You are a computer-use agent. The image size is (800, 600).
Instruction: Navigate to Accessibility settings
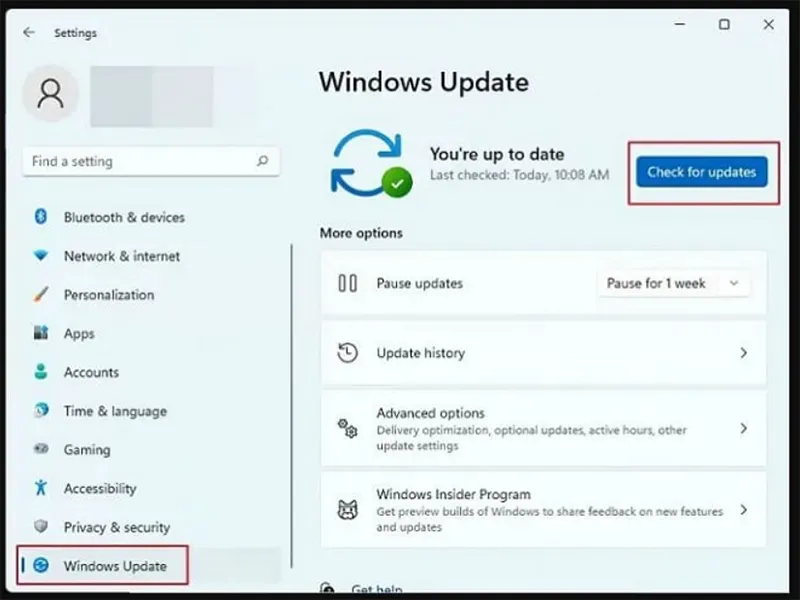pyautogui.click(x=100, y=488)
